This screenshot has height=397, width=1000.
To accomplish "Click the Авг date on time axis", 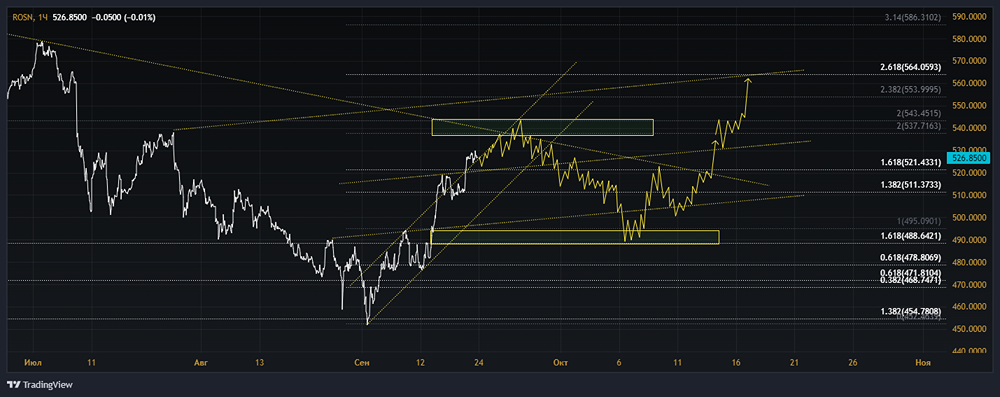I will 200,363.
